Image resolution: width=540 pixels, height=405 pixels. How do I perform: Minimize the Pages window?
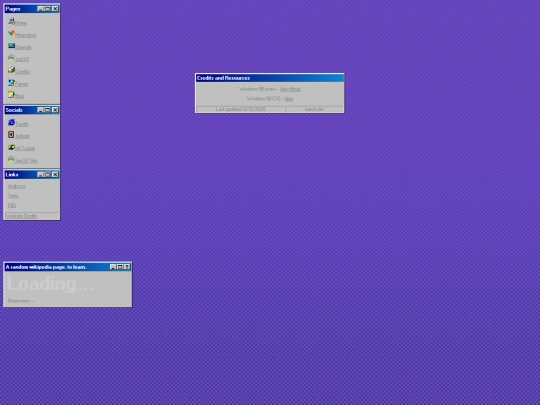(41, 9)
